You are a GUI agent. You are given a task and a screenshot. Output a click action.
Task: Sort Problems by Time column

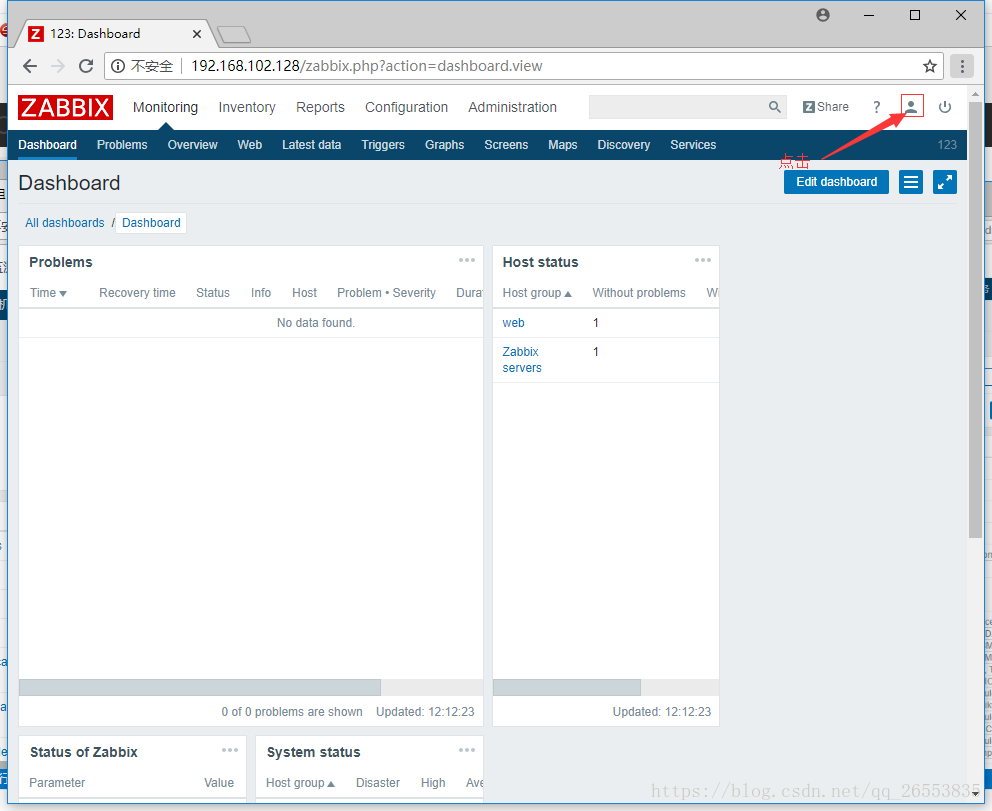48,293
